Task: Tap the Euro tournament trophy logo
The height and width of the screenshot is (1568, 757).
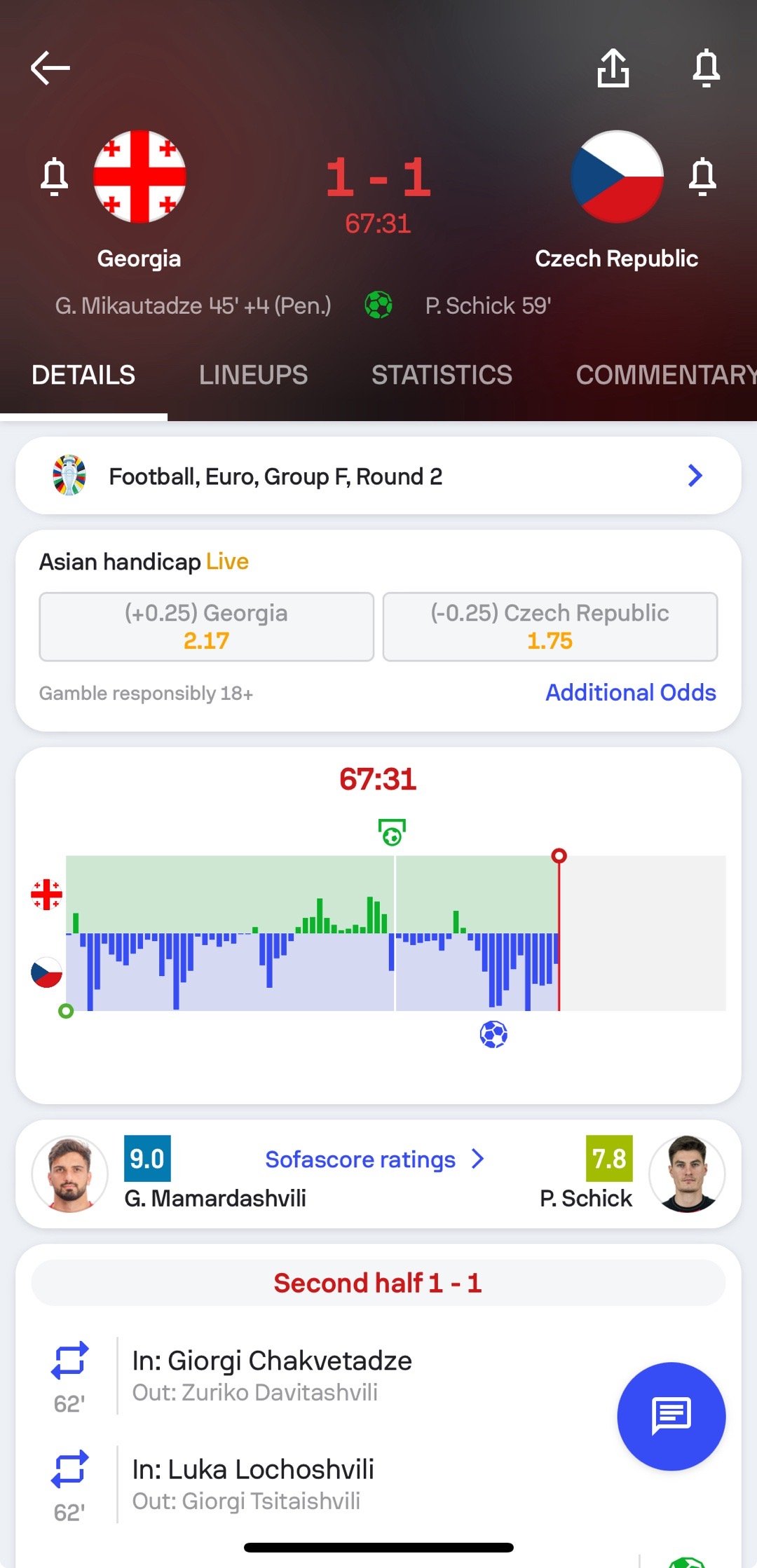Action: pyautogui.click(x=69, y=476)
